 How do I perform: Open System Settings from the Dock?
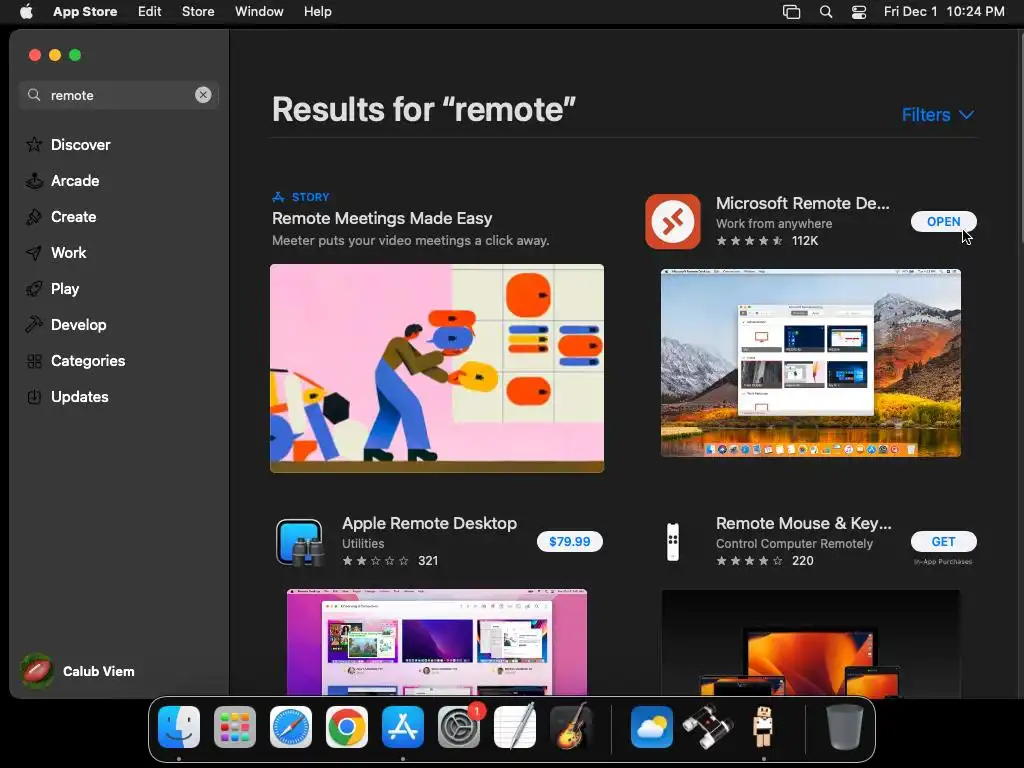458,727
